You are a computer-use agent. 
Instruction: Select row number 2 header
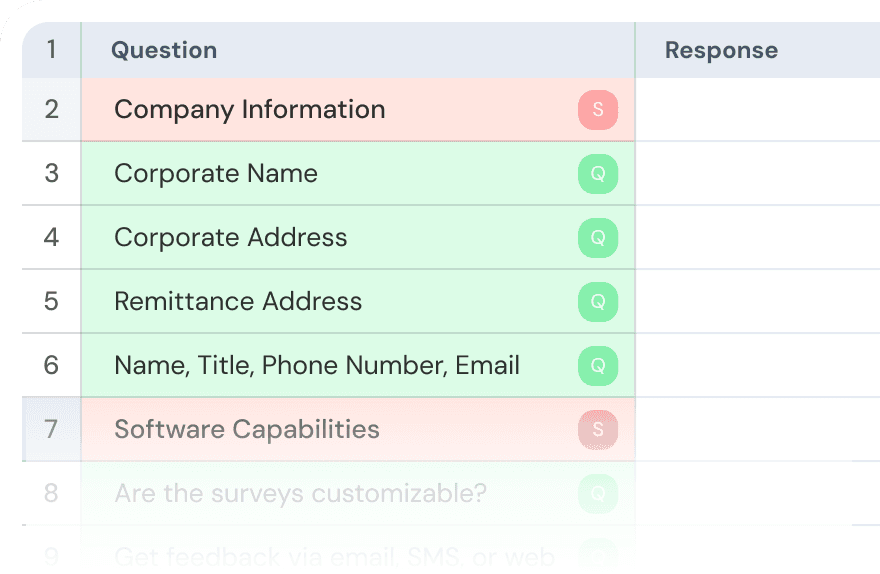point(51,110)
